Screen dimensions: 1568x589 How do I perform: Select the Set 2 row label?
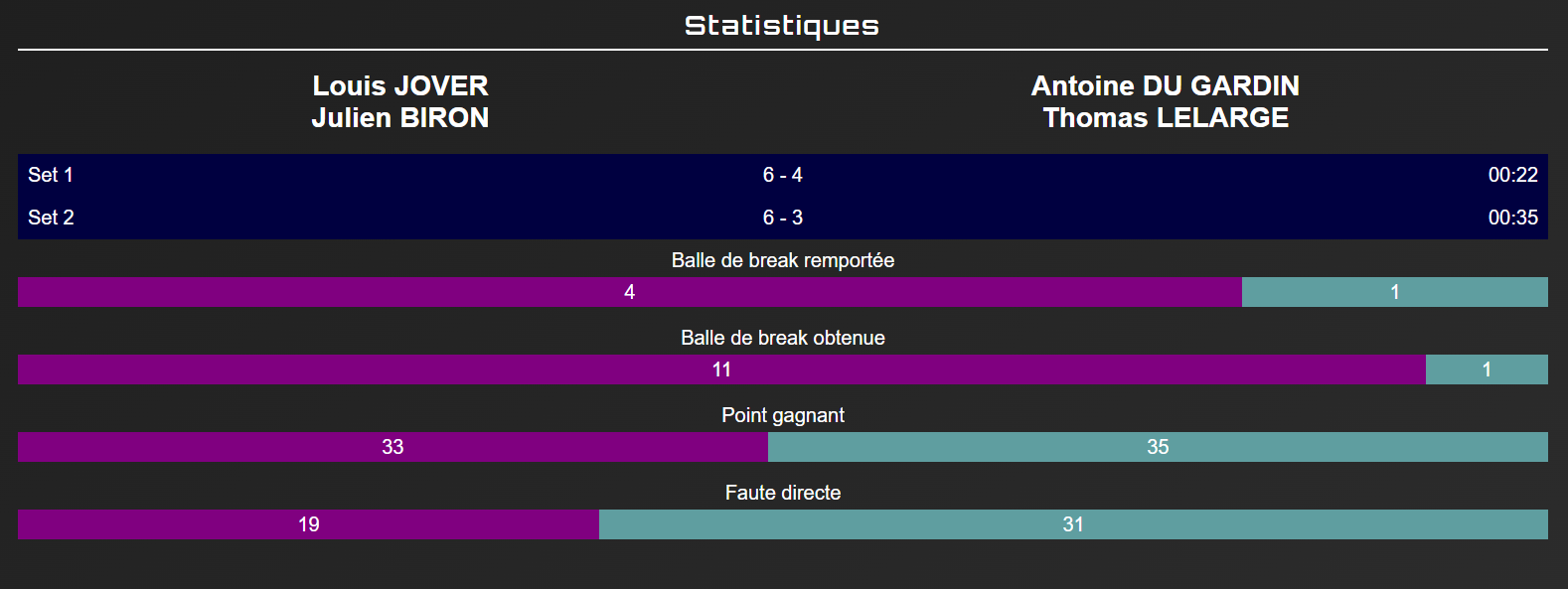[x=51, y=218]
